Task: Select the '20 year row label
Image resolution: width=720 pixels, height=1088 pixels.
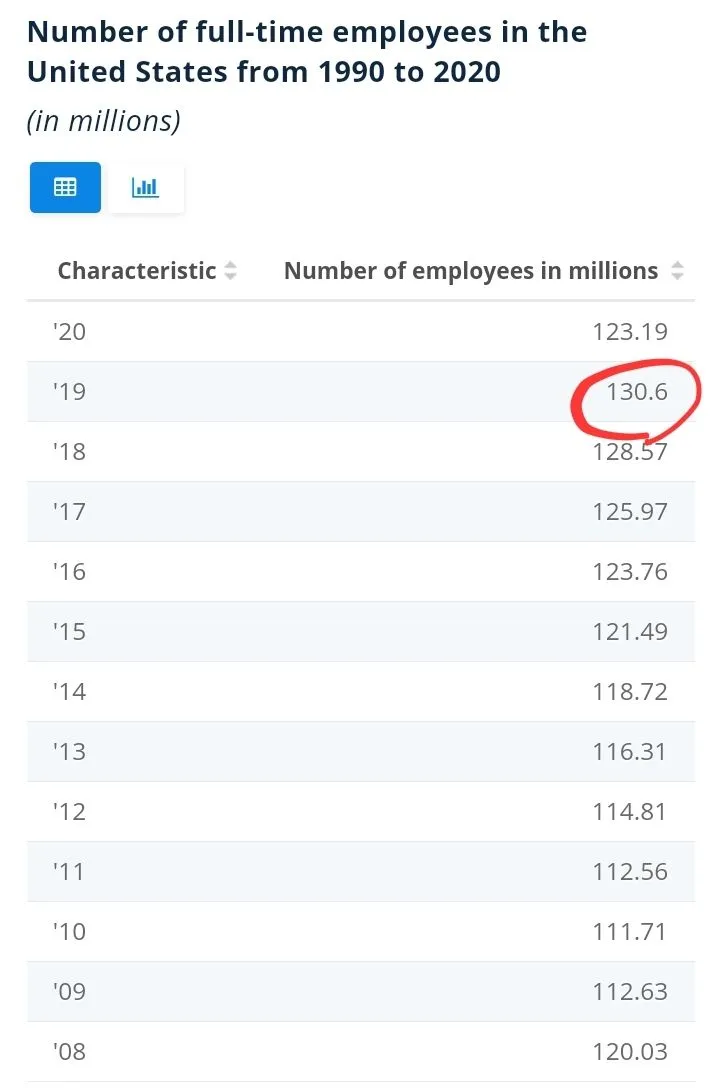Action: click(70, 332)
